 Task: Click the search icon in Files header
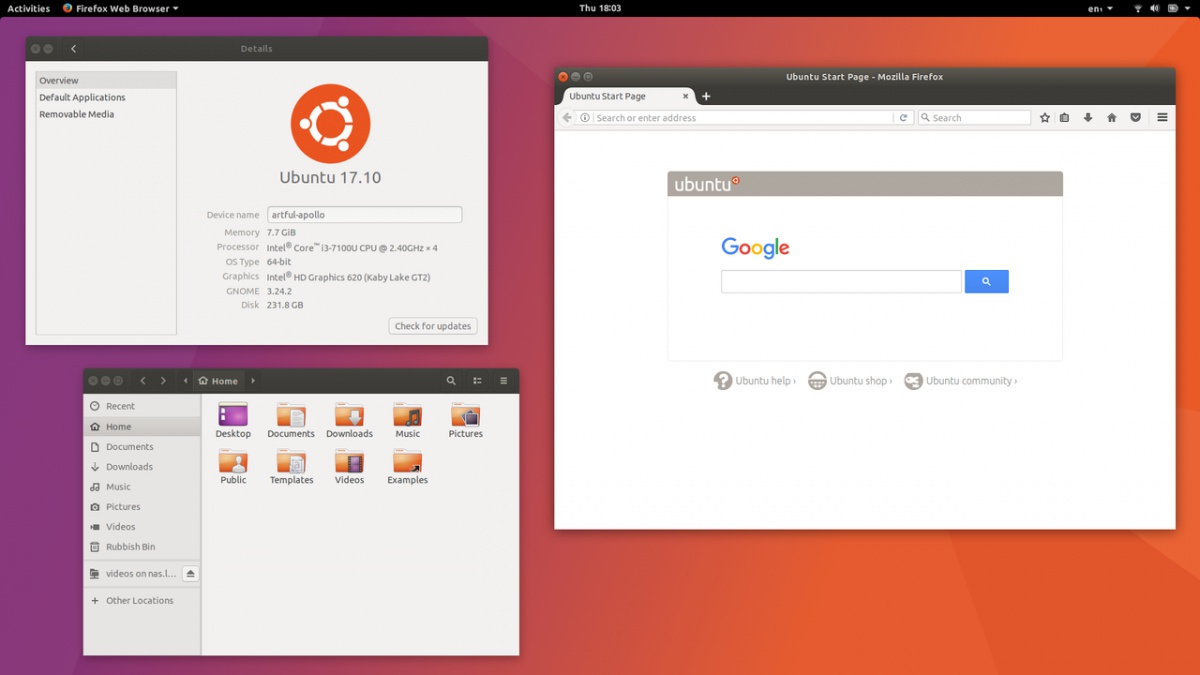[x=451, y=381]
